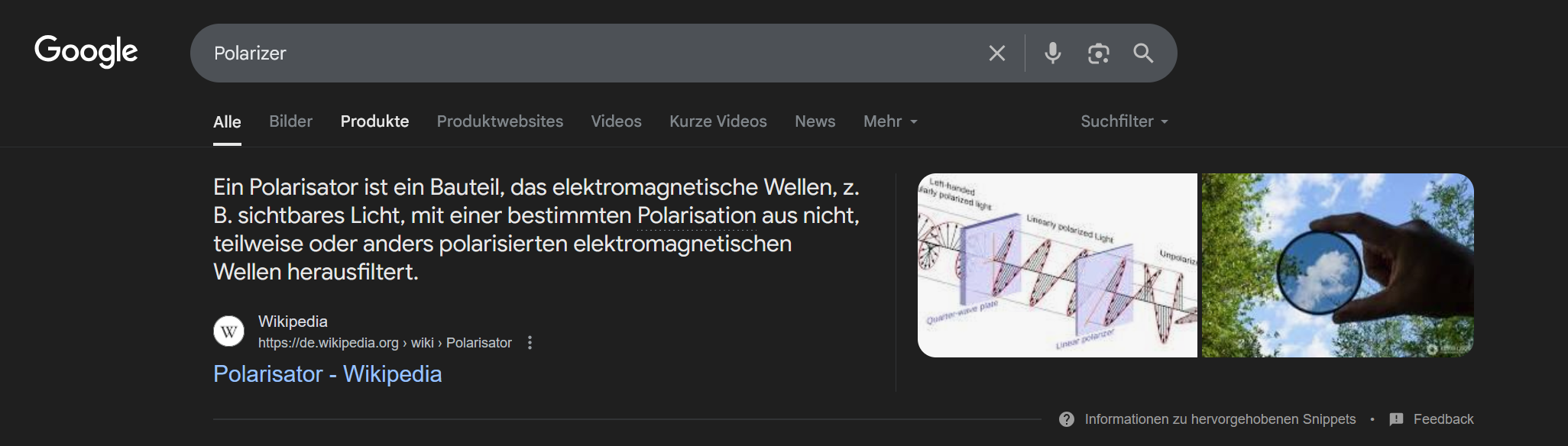This screenshot has height=446, width=1568.
Task: Click the Feedback link
Action: tap(1443, 419)
